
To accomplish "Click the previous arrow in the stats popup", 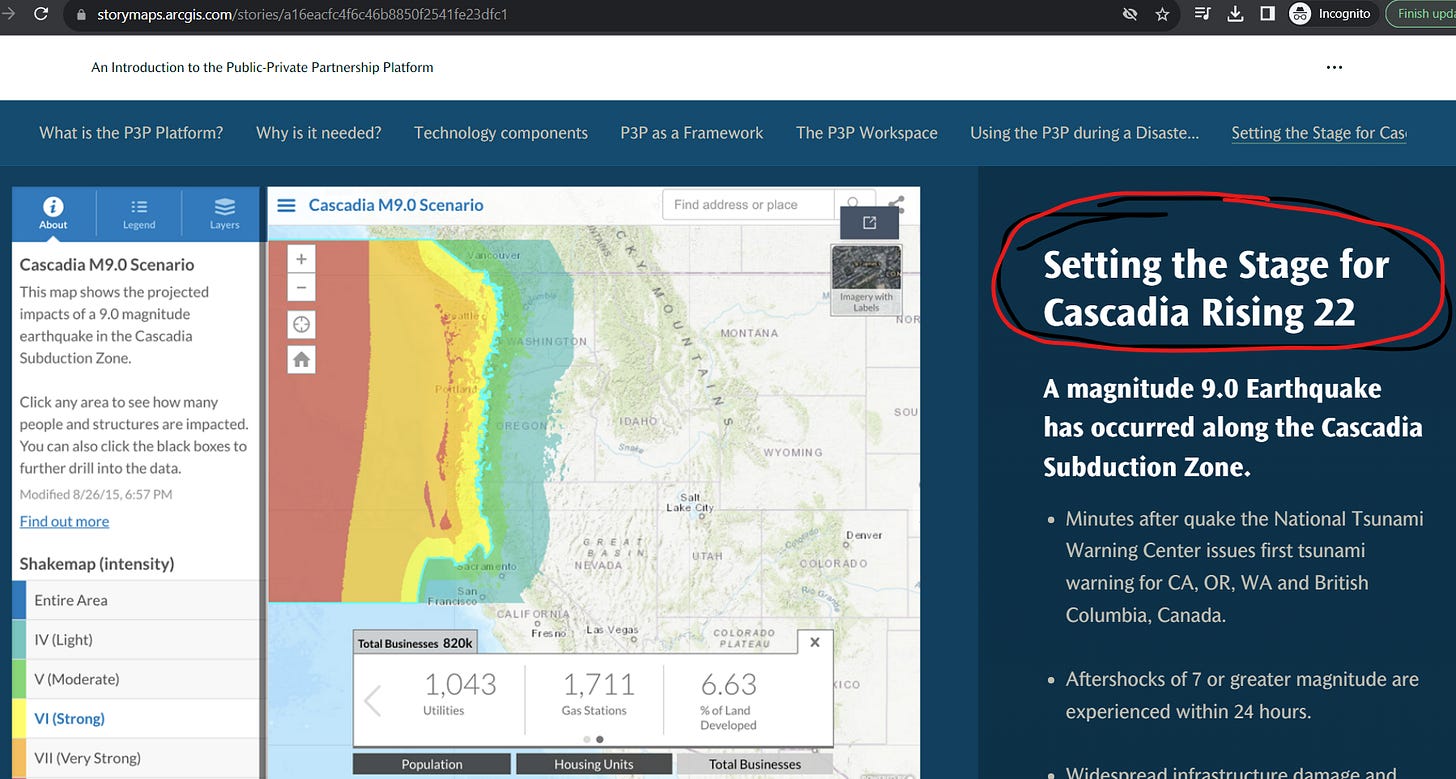I will coord(373,700).
